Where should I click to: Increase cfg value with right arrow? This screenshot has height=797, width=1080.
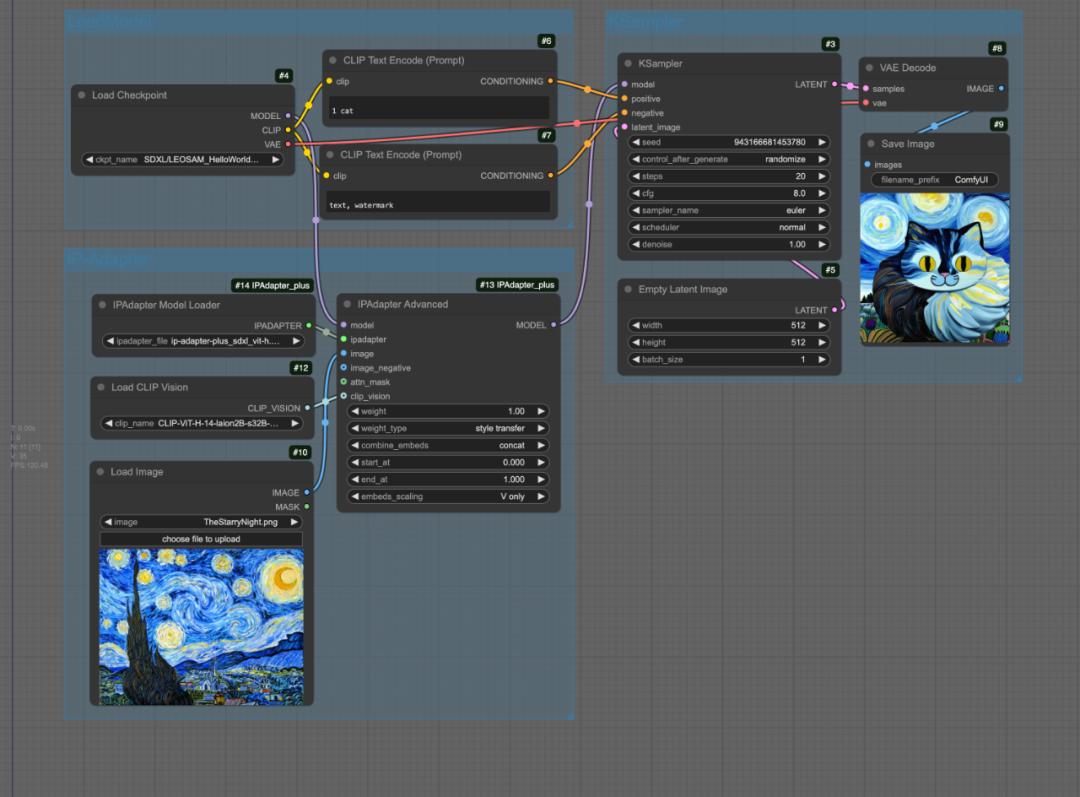pyautogui.click(x=822, y=194)
